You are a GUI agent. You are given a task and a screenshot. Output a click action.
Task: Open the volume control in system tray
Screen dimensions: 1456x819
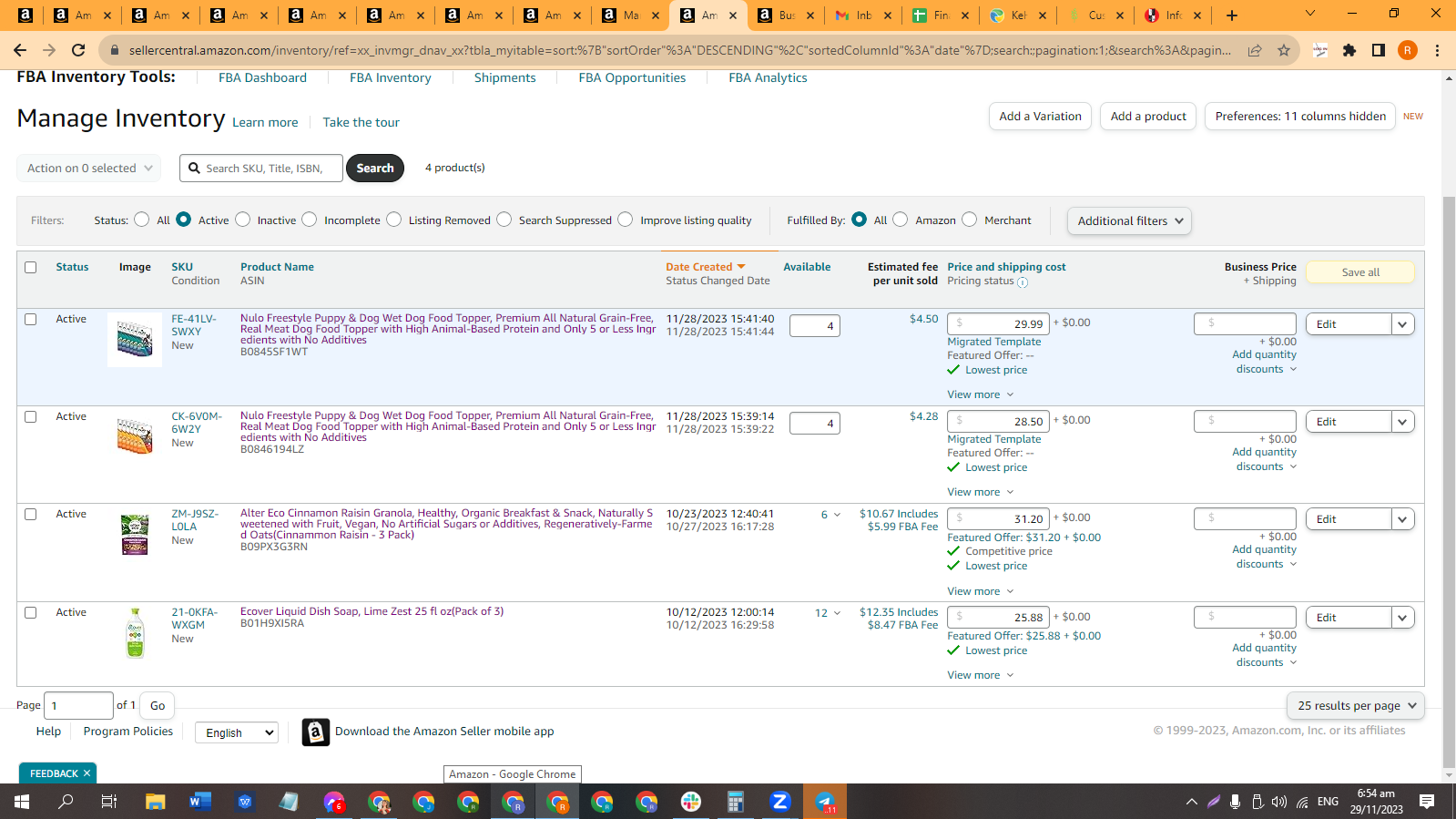(x=1279, y=802)
